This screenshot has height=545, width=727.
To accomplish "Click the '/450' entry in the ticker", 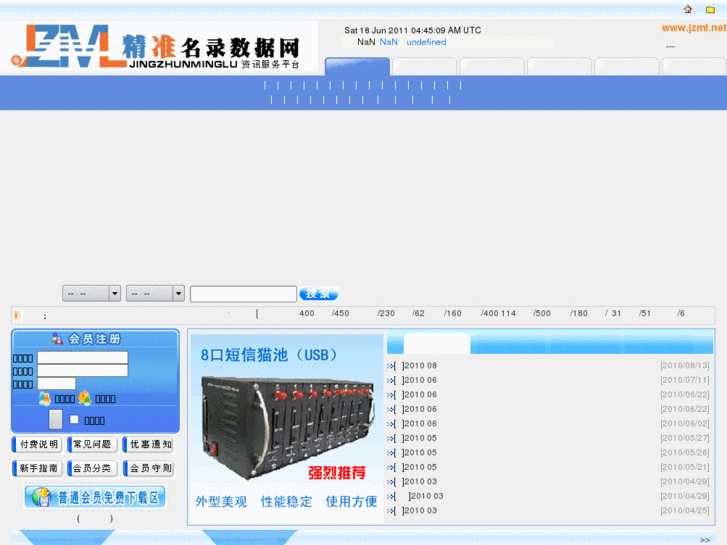I will tap(340, 314).
